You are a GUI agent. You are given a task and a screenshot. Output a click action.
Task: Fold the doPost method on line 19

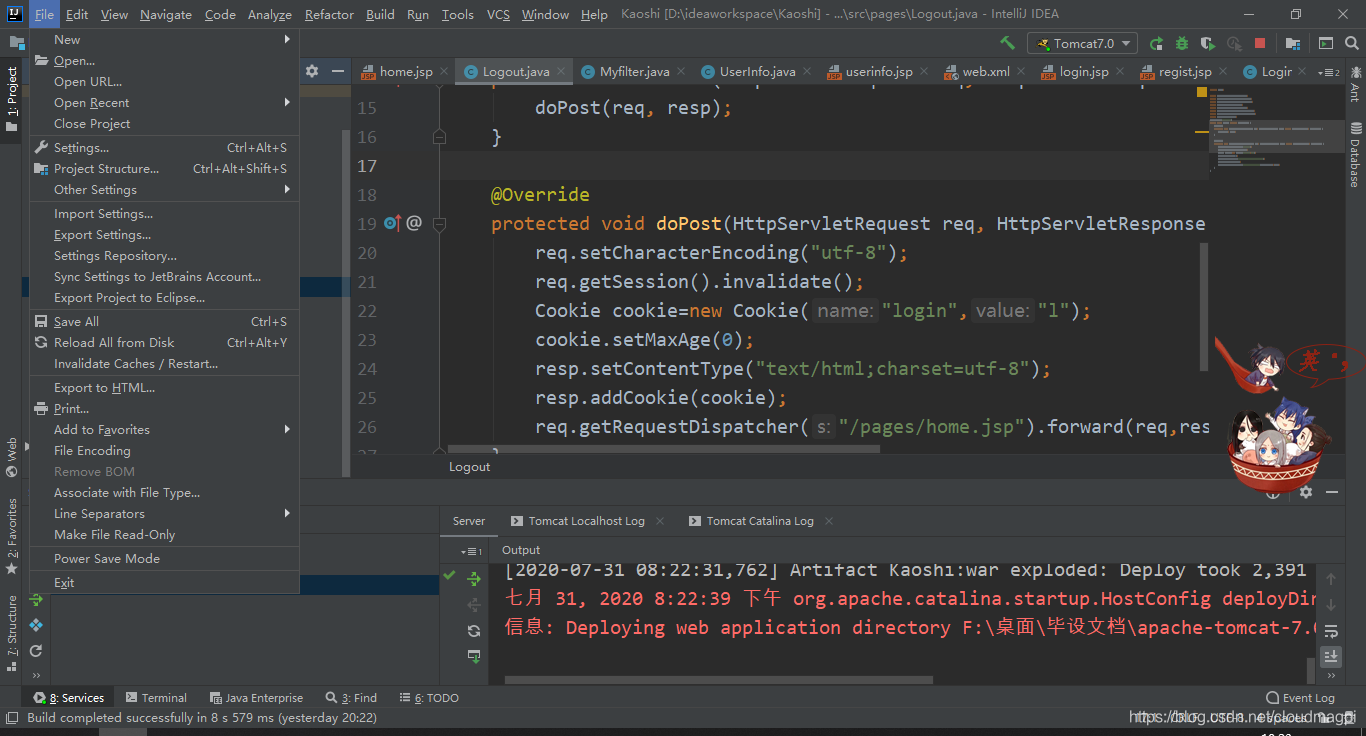(x=439, y=224)
